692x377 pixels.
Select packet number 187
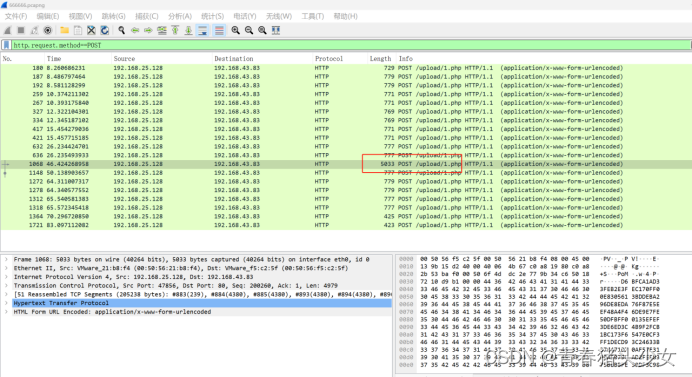(x=346, y=77)
